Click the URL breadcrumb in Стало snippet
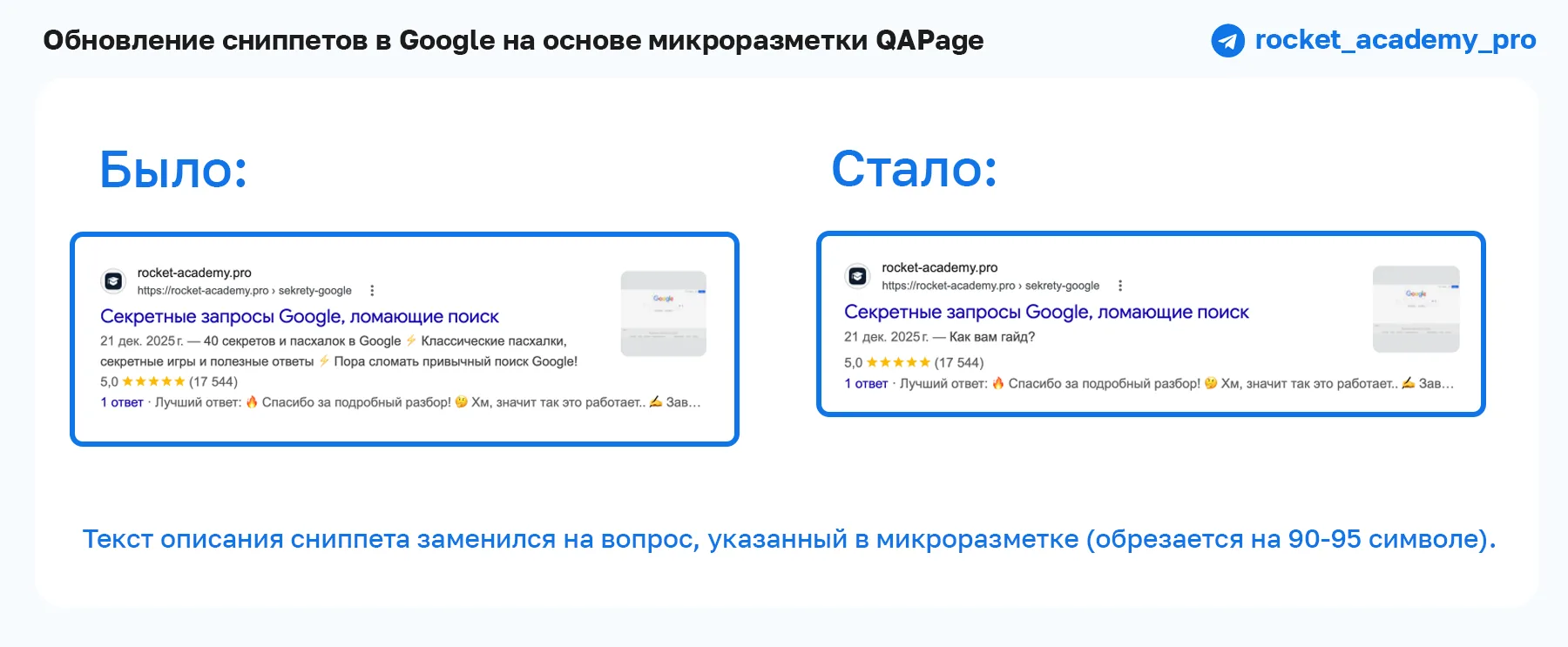The height and width of the screenshot is (647, 1568). (x=990, y=286)
